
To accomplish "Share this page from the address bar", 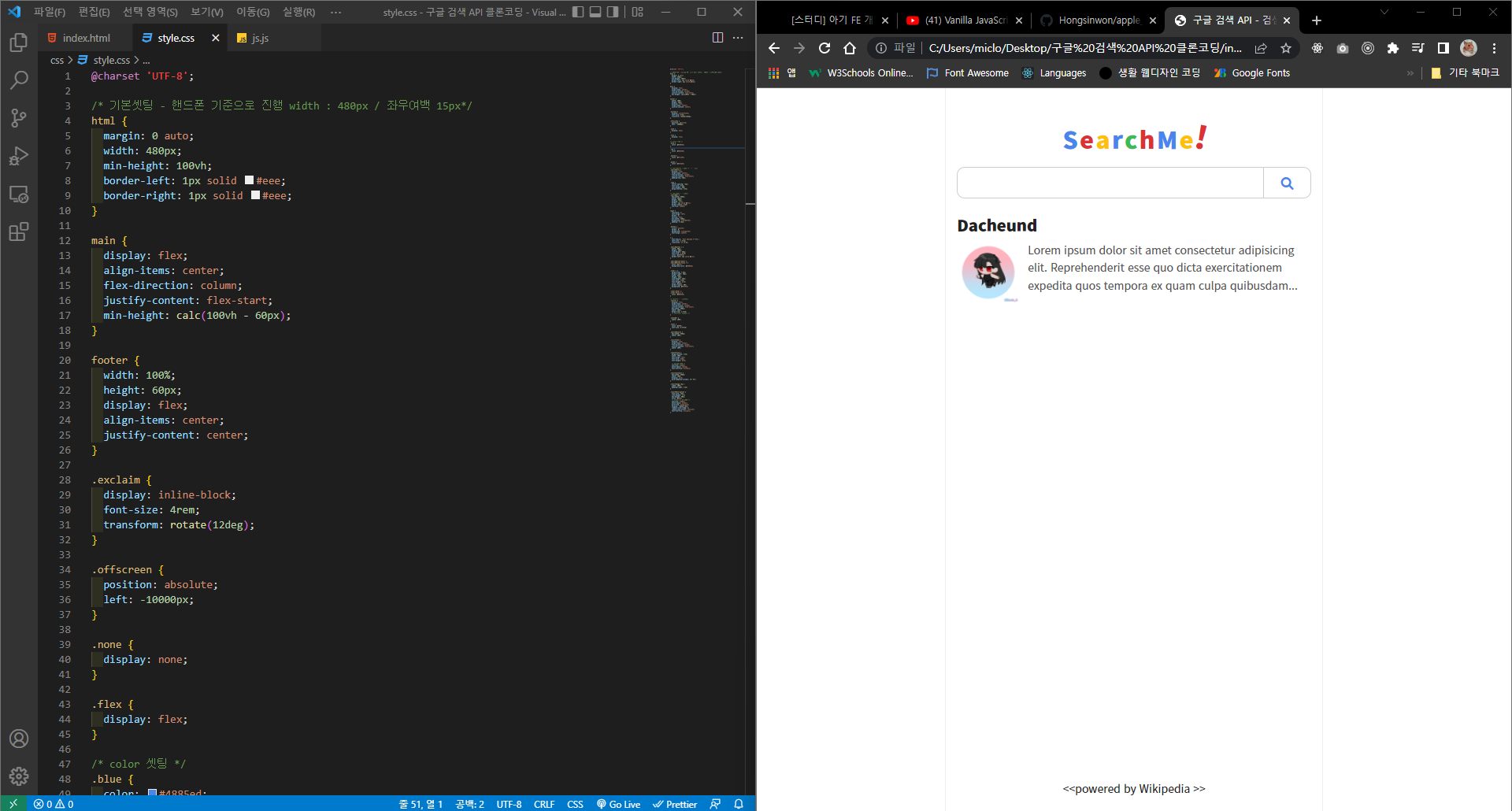I will click(x=1261, y=48).
